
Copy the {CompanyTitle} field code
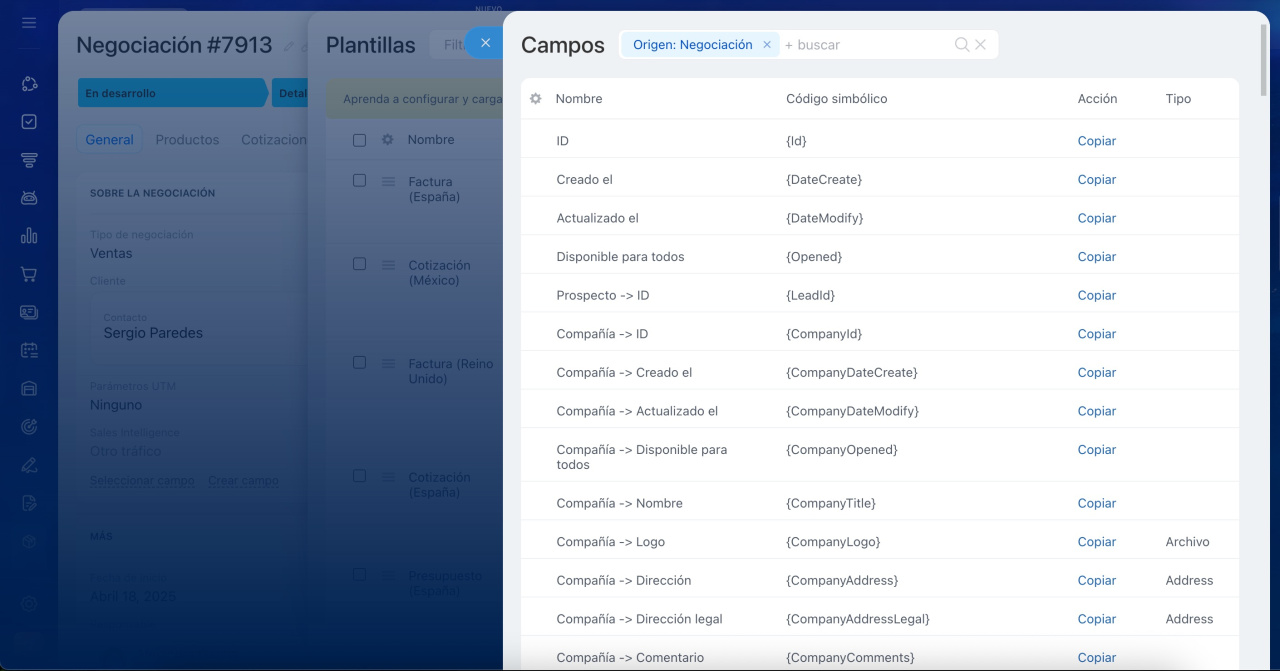1096,503
